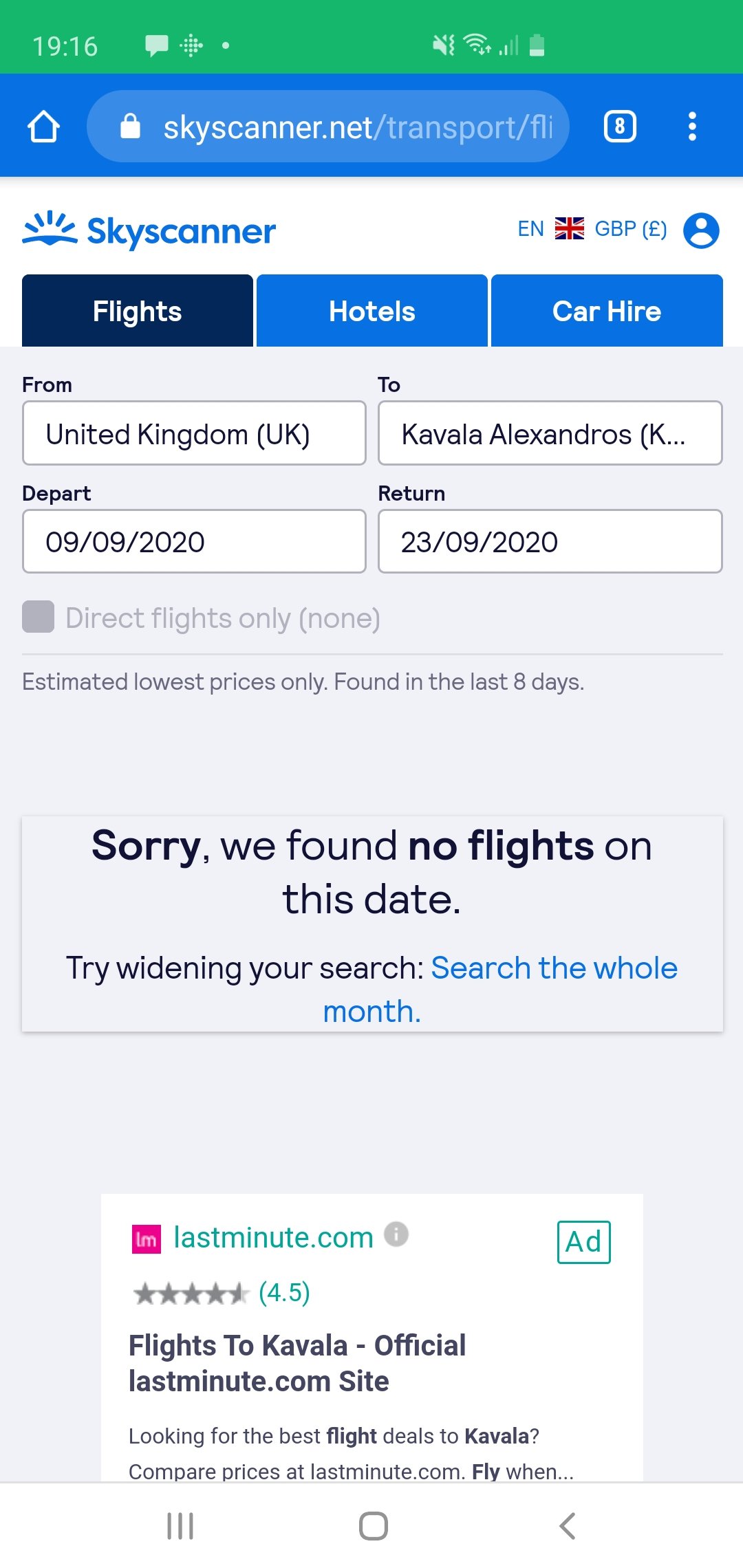Viewport: 743px width, 1568px height.
Task: Open the GBP (£) currency selector
Action: click(630, 228)
